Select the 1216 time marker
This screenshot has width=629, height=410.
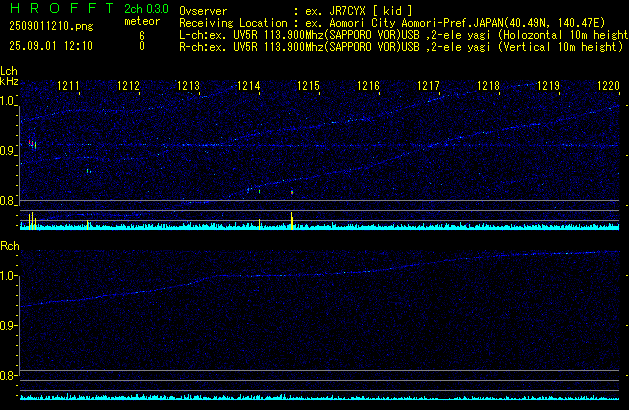368,86
